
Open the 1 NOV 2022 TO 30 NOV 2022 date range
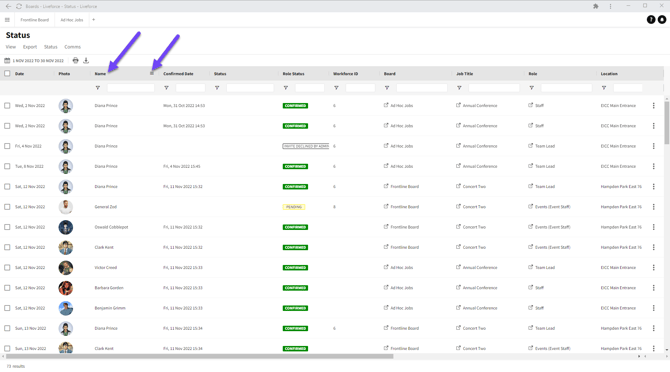tap(34, 61)
